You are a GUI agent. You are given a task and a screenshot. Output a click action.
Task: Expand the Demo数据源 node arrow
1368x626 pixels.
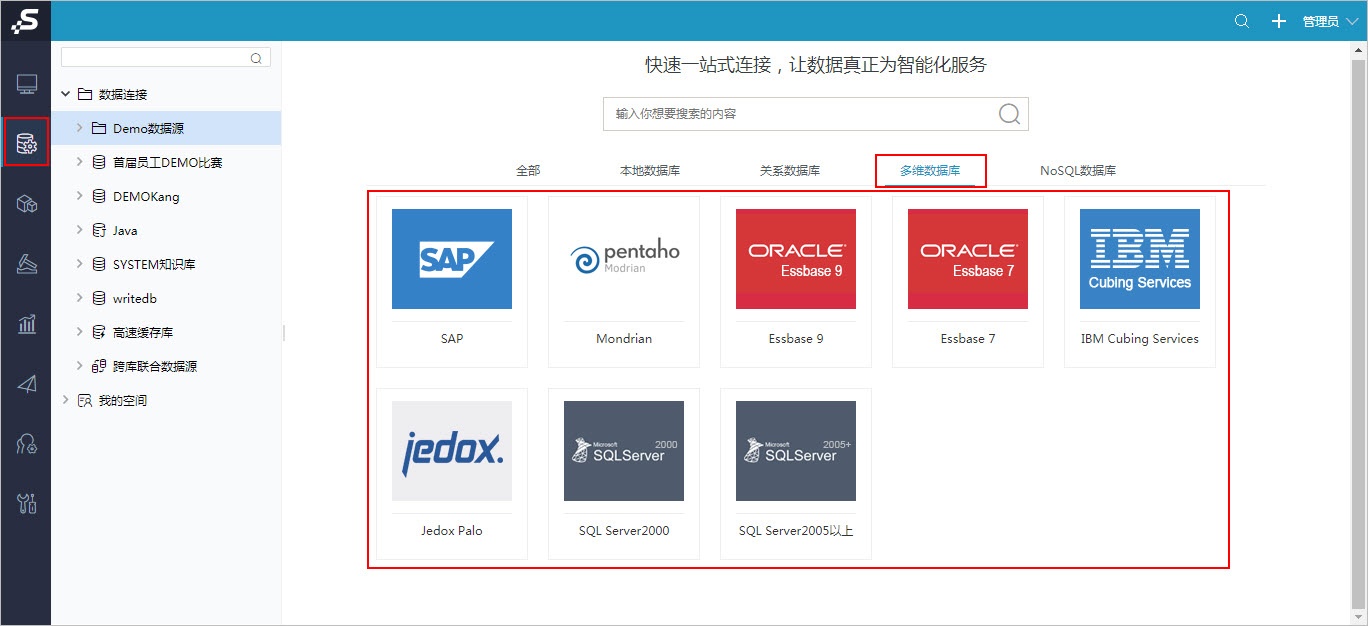pos(80,128)
